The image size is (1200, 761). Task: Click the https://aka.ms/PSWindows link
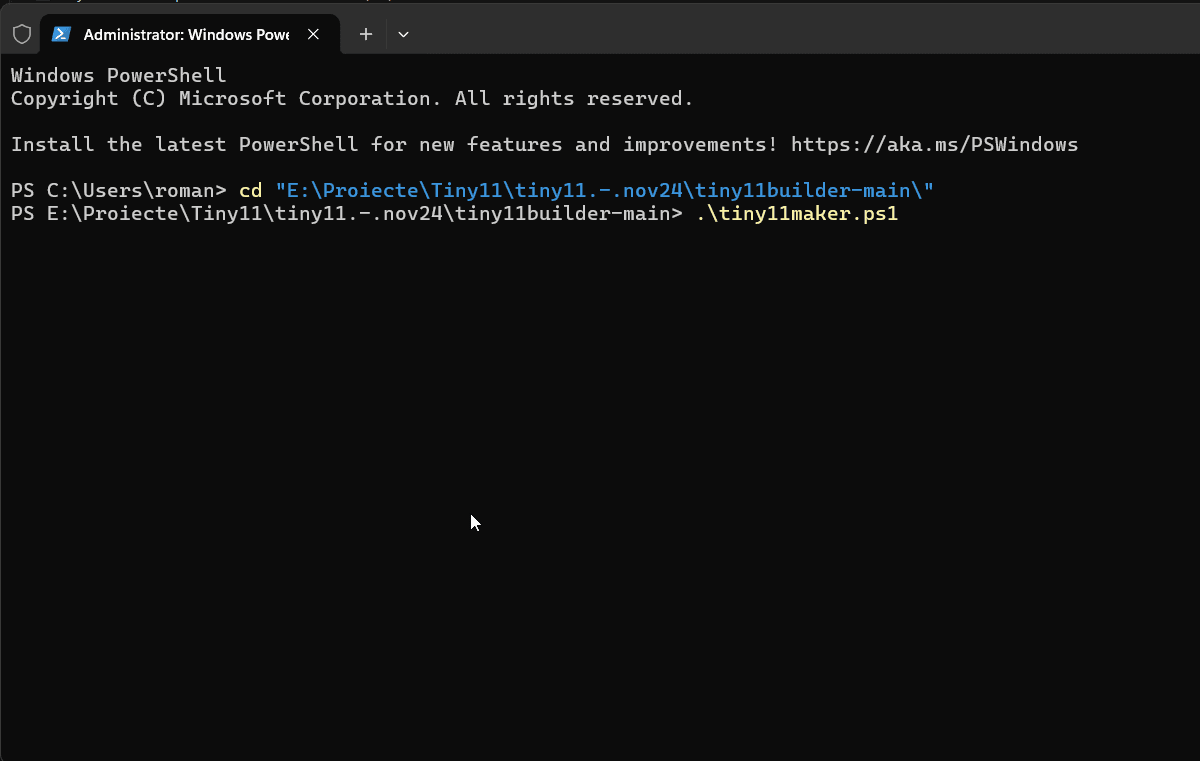[x=934, y=145]
